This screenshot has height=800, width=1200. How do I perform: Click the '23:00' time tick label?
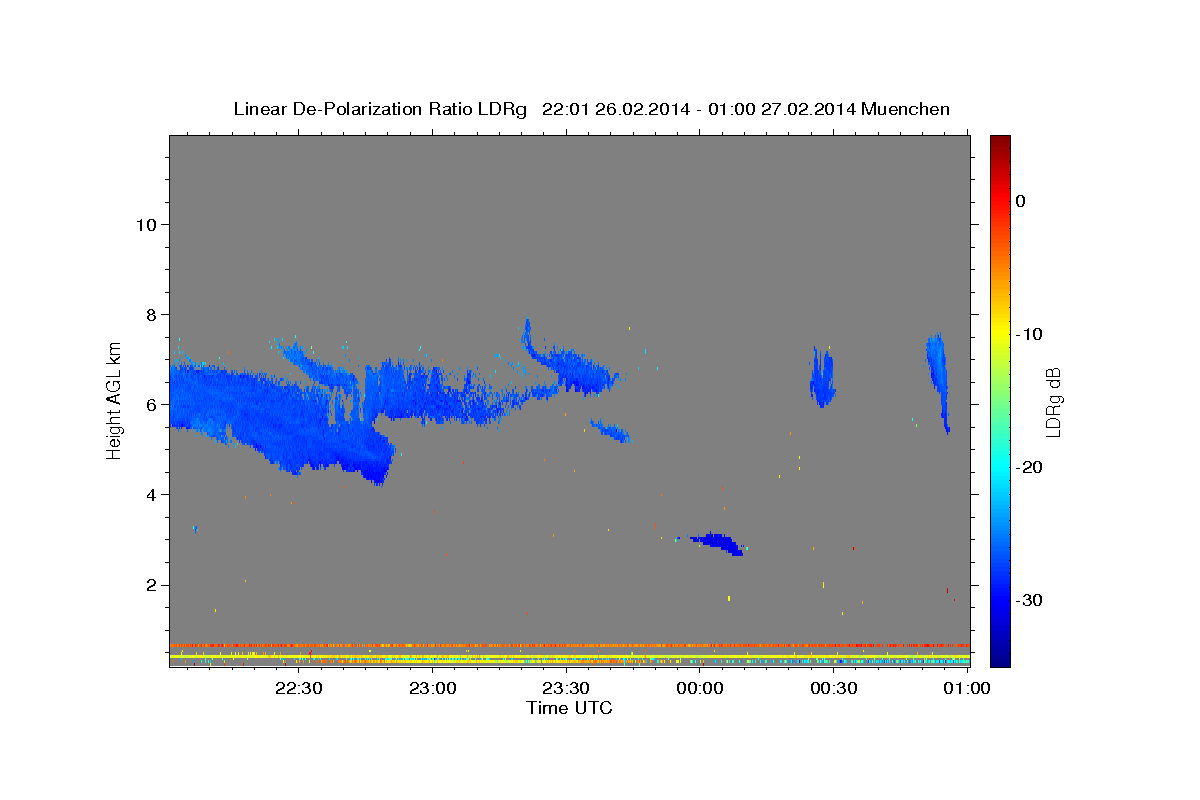point(432,688)
